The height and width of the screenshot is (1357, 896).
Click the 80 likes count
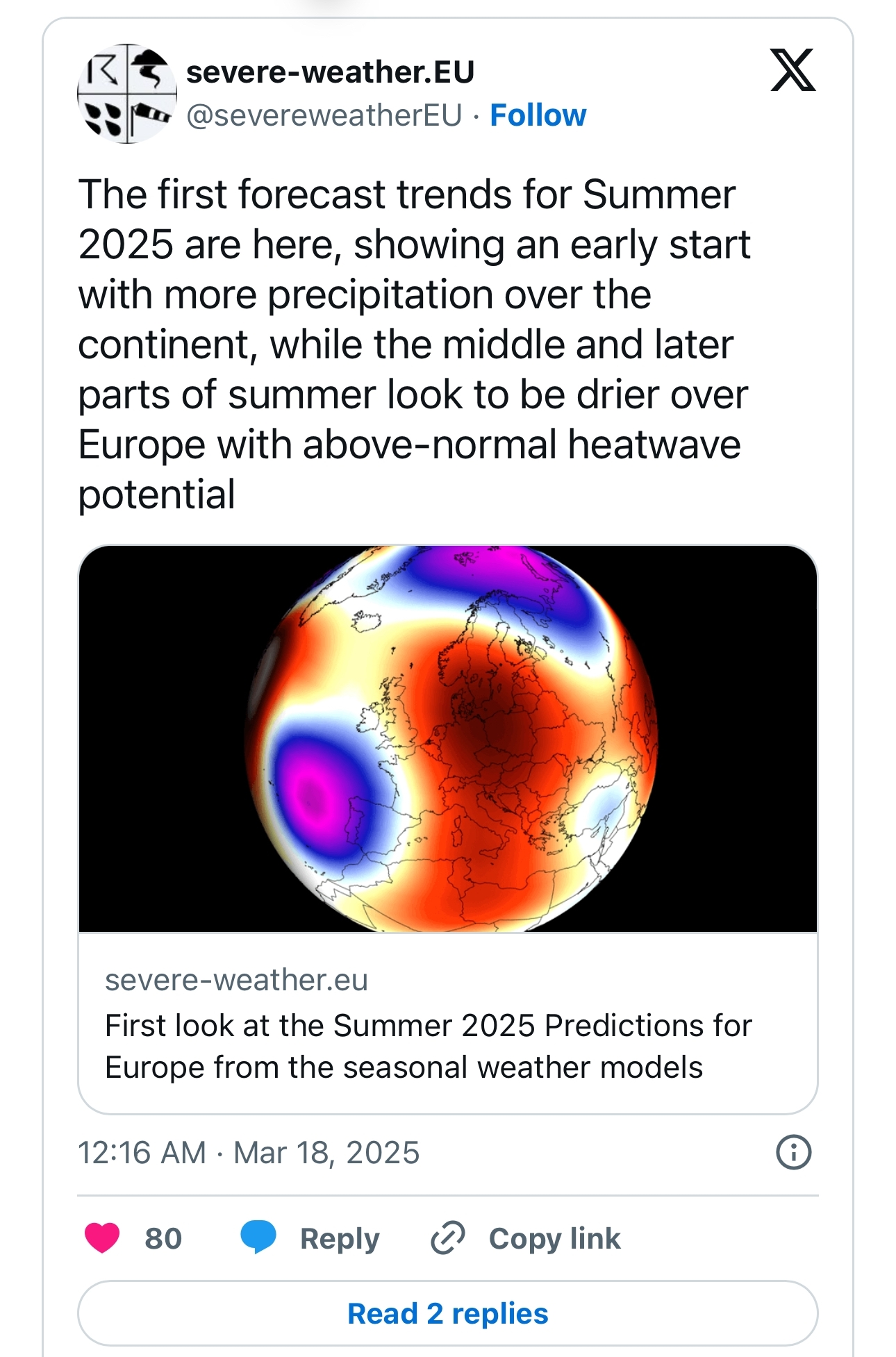click(x=163, y=1238)
